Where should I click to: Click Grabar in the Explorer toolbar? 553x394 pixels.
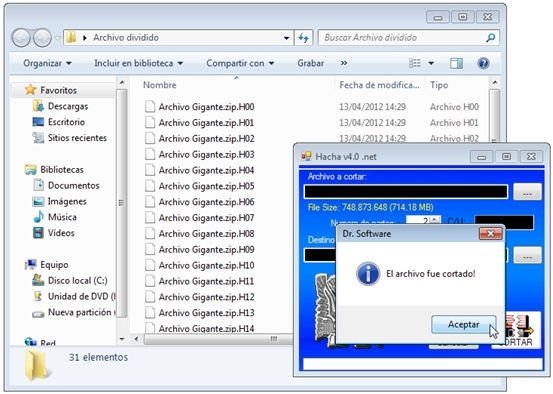coord(310,63)
